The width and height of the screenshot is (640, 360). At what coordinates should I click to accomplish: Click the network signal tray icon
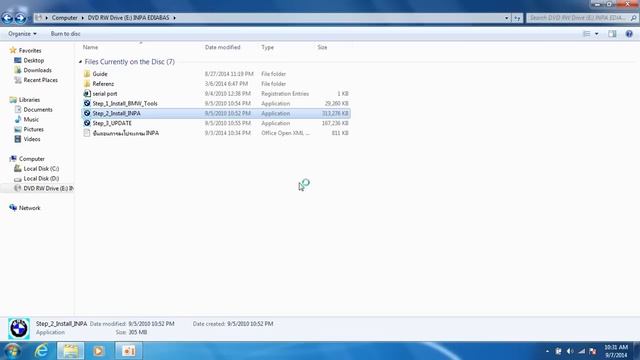[582, 351]
